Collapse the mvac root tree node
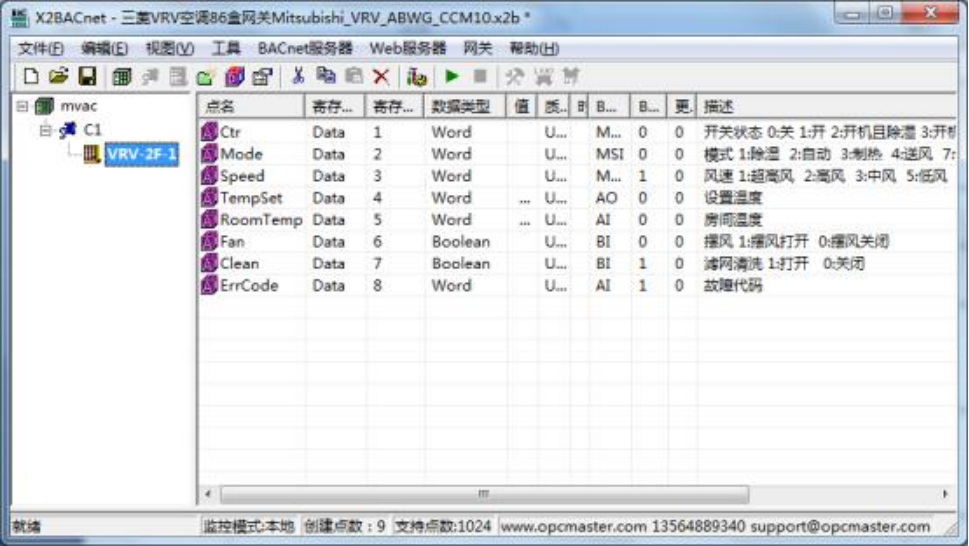This screenshot has height=546, width=969. pos(22,106)
